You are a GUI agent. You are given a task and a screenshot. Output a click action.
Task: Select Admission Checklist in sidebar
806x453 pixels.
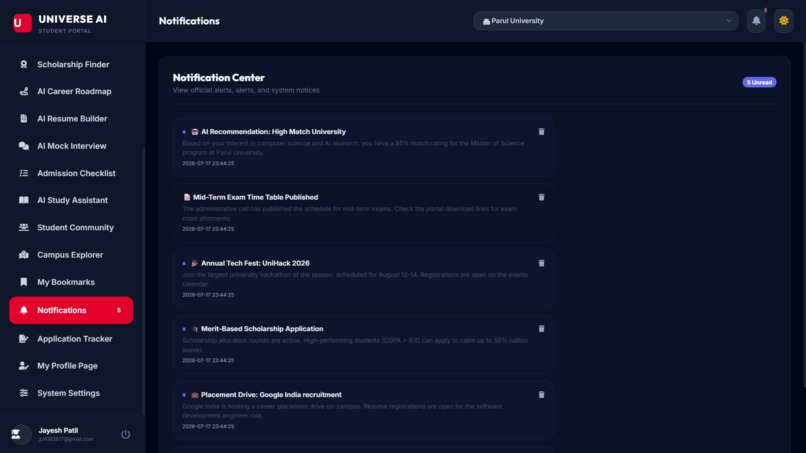pyautogui.click(x=71, y=173)
